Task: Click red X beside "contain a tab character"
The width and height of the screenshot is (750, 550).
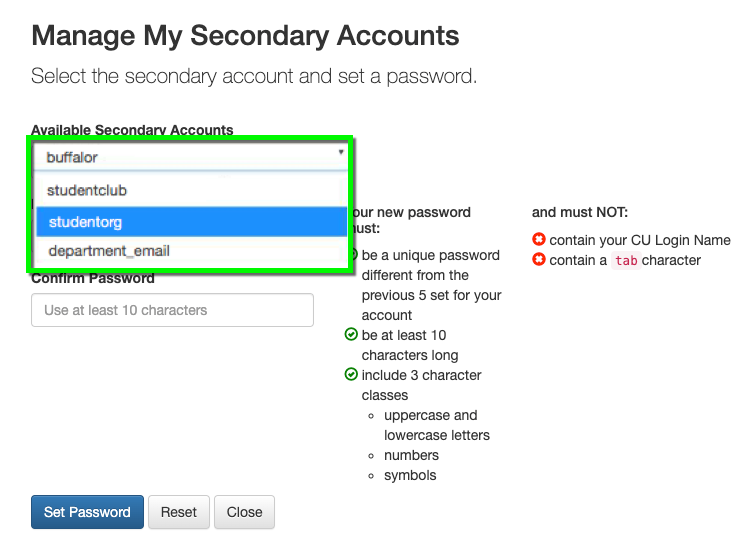Action: click(539, 260)
